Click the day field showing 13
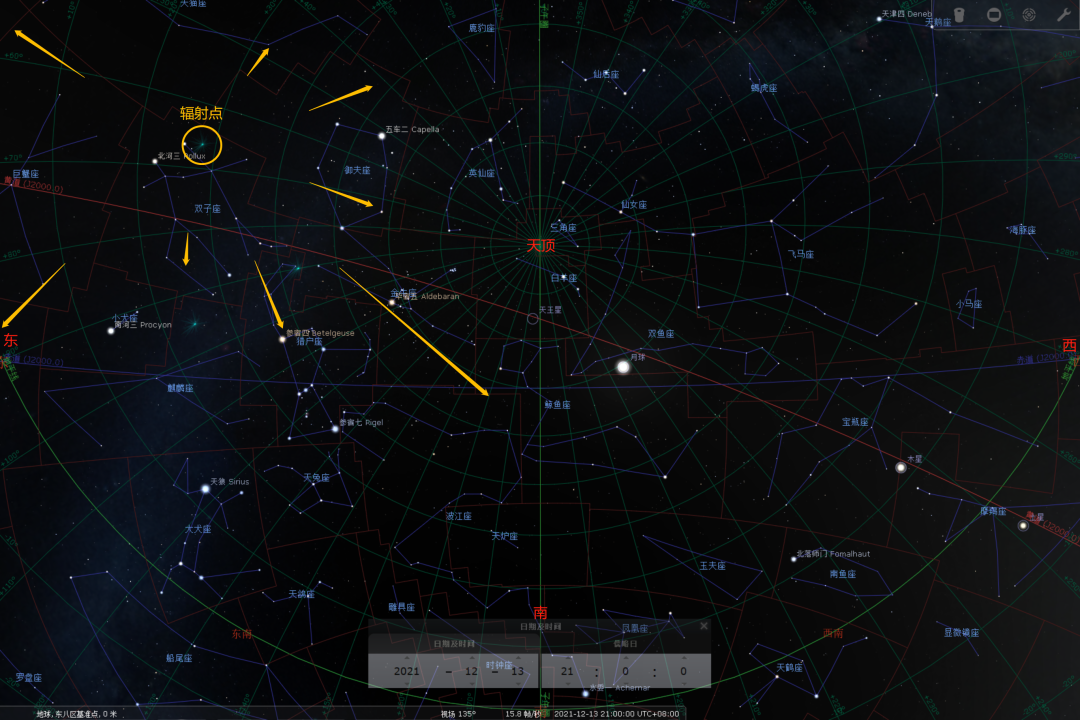Image resolution: width=1080 pixels, height=720 pixels. coord(517,671)
